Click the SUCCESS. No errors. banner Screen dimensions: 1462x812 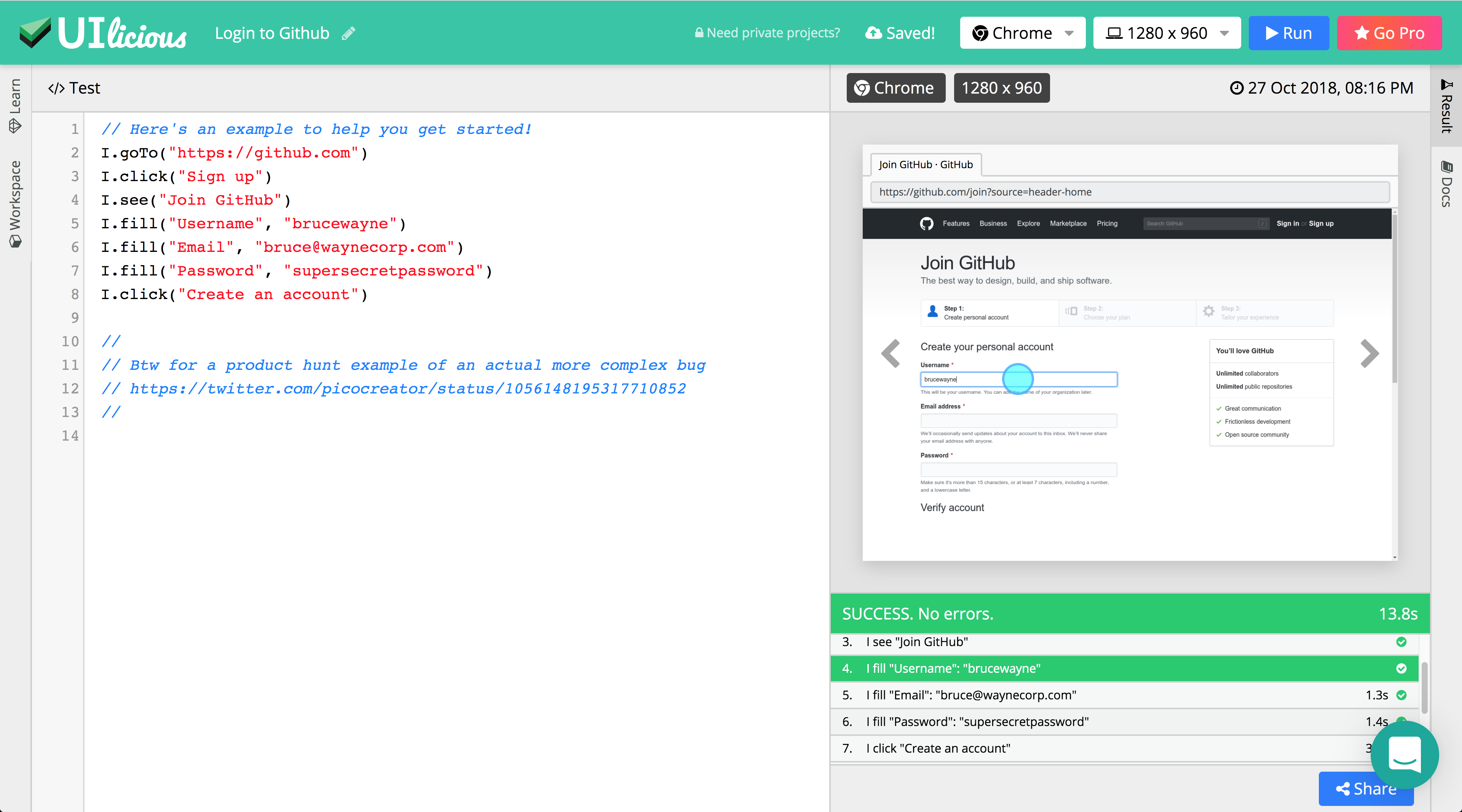click(x=1129, y=613)
